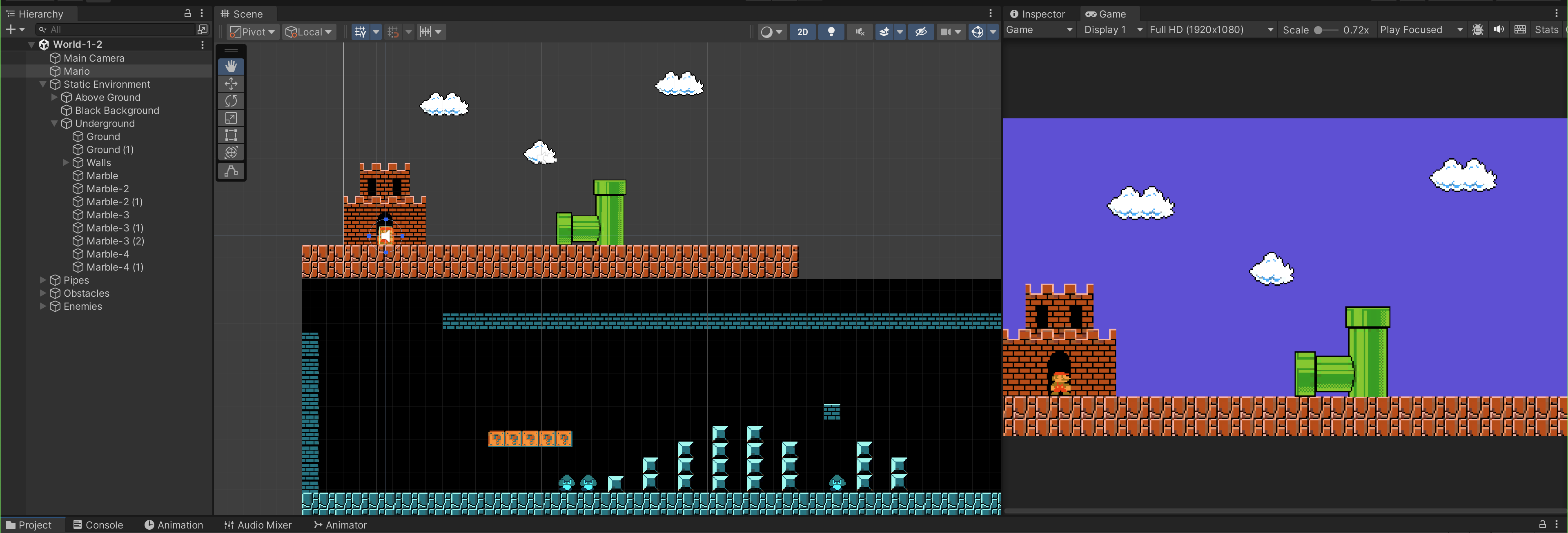Open Hierarchy panel more options menu
1568x533 pixels.
pos(201,13)
